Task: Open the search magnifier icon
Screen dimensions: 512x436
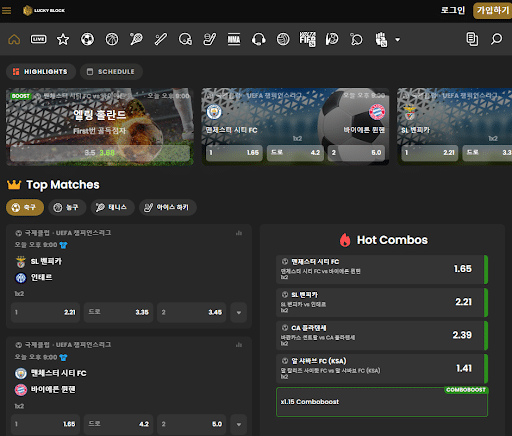Action: (x=496, y=39)
